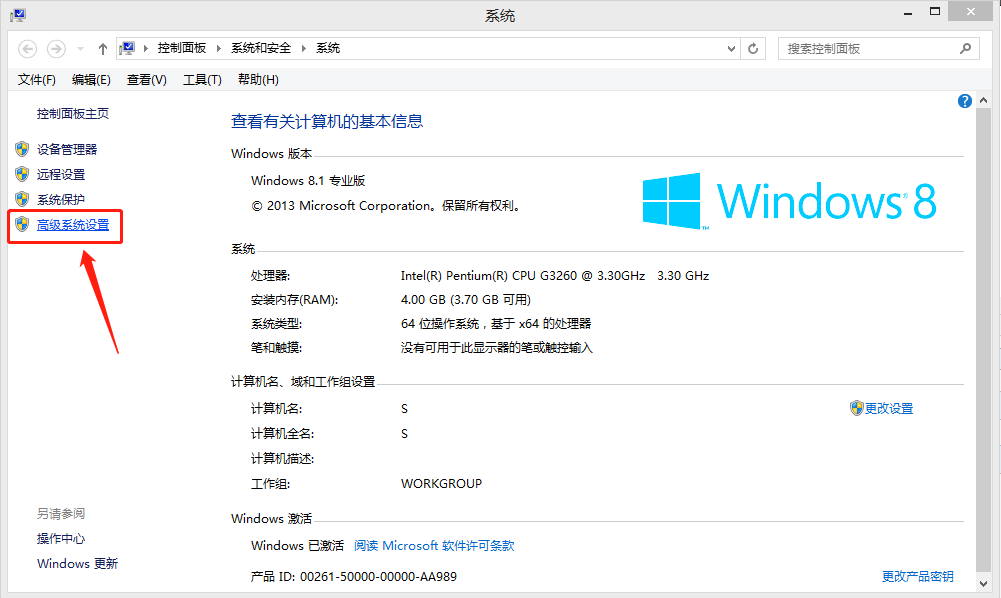Viewport: 1001px width, 598px height.
Task: Click the 查看有关计算机的基本信息 heading
Action: (x=327, y=121)
